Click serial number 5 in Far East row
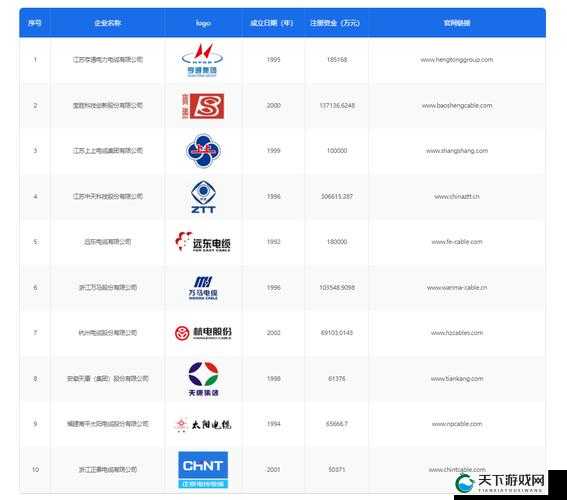 point(35,242)
